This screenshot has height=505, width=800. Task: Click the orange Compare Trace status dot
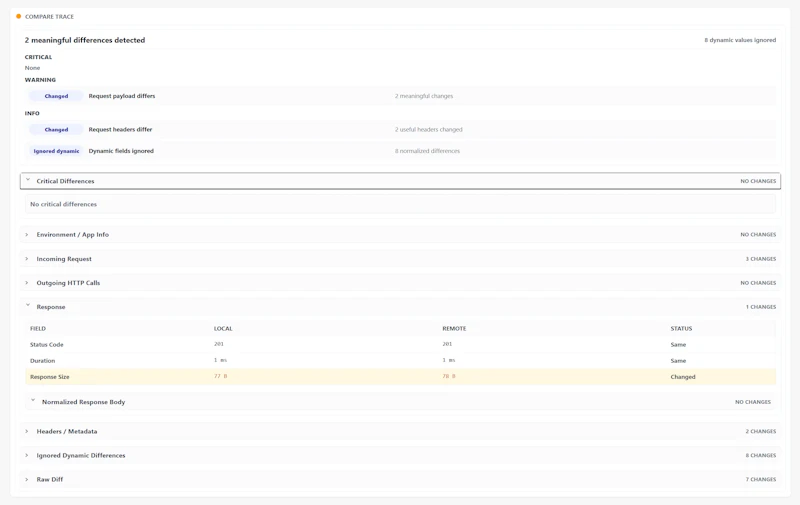[19, 16]
